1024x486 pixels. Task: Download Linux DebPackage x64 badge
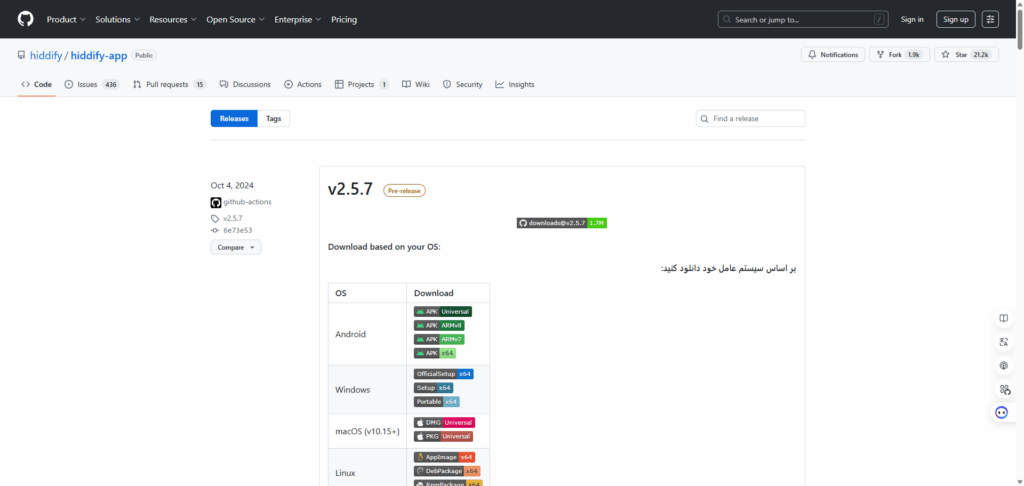(x=447, y=471)
